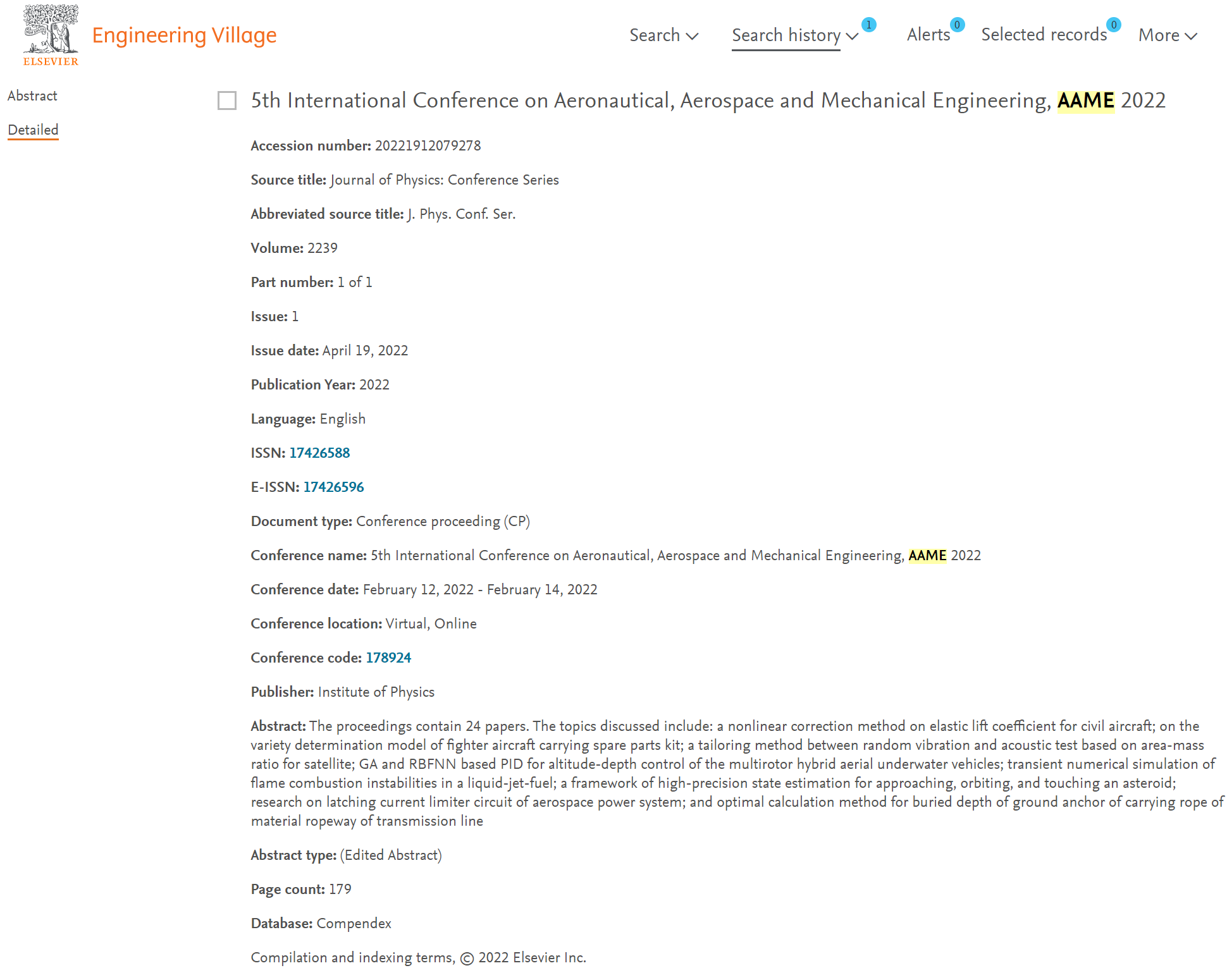Viewport: 1227px width, 980px height.
Task: Follow the E-ISSN 17426596 link
Action: tap(333, 487)
